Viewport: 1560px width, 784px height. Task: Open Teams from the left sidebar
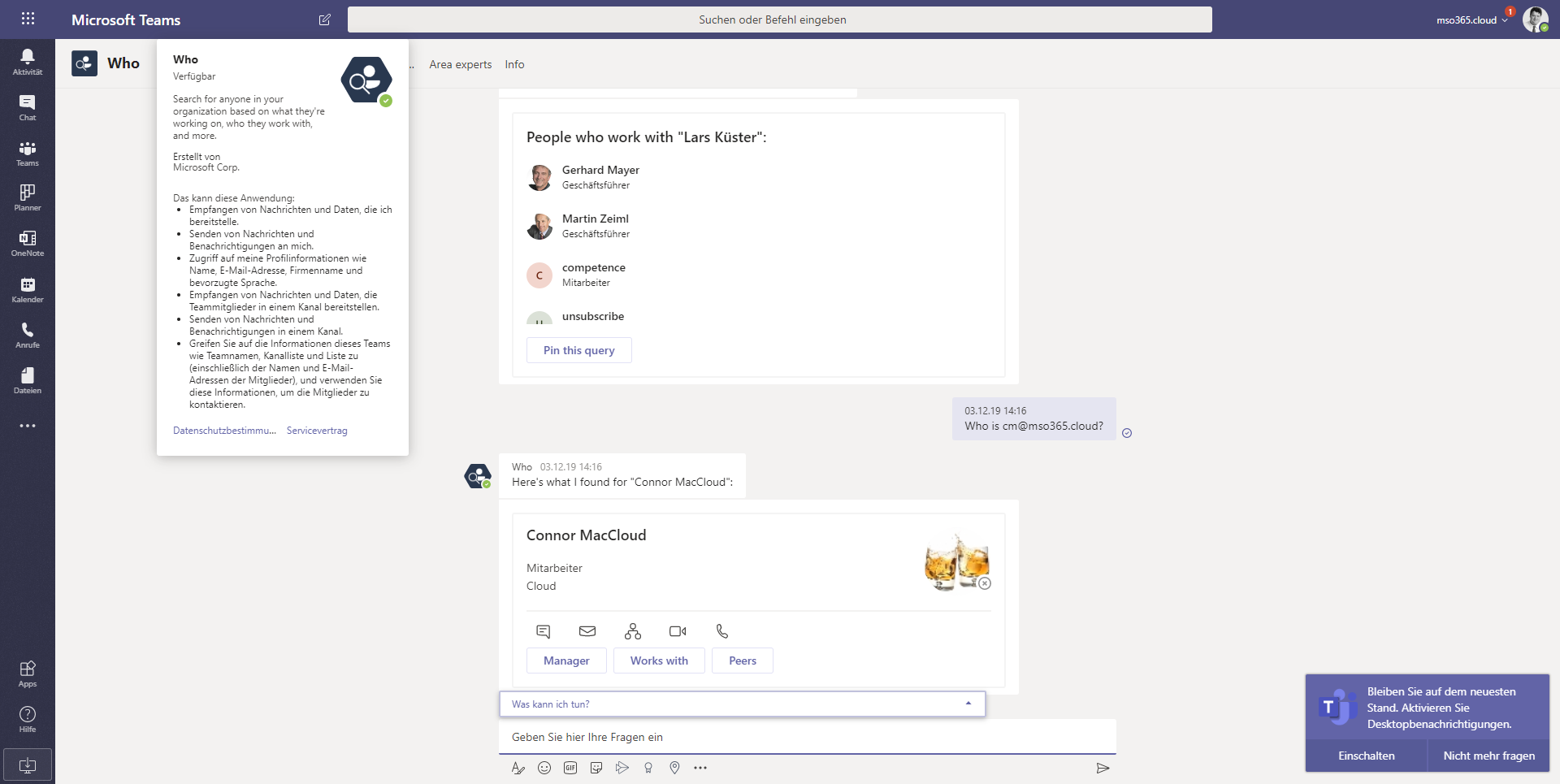27,153
